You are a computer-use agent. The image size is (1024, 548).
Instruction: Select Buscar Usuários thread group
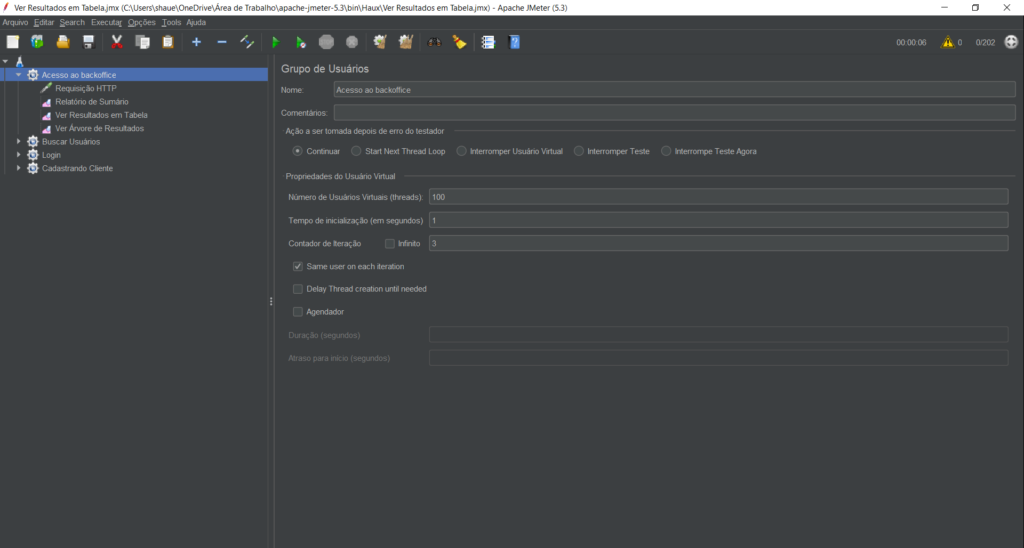[71, 142]
